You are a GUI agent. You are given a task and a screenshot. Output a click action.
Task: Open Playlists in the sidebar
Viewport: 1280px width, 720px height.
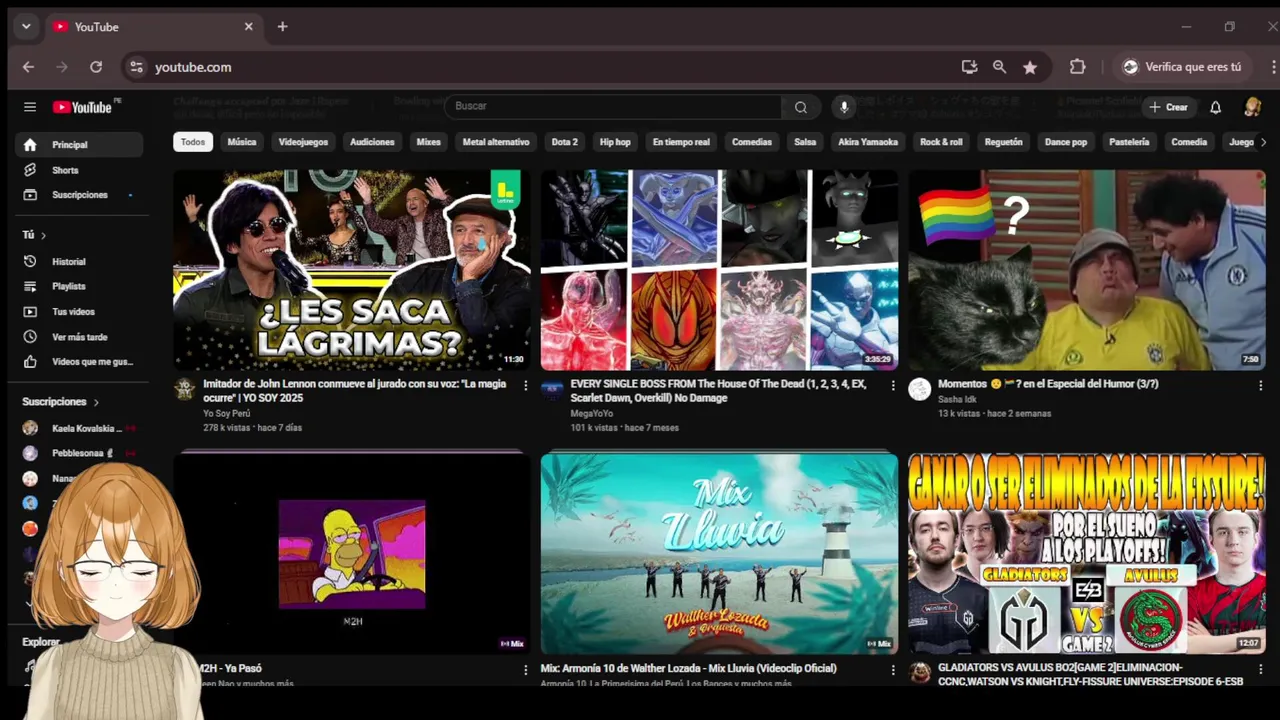pos(80,287)
